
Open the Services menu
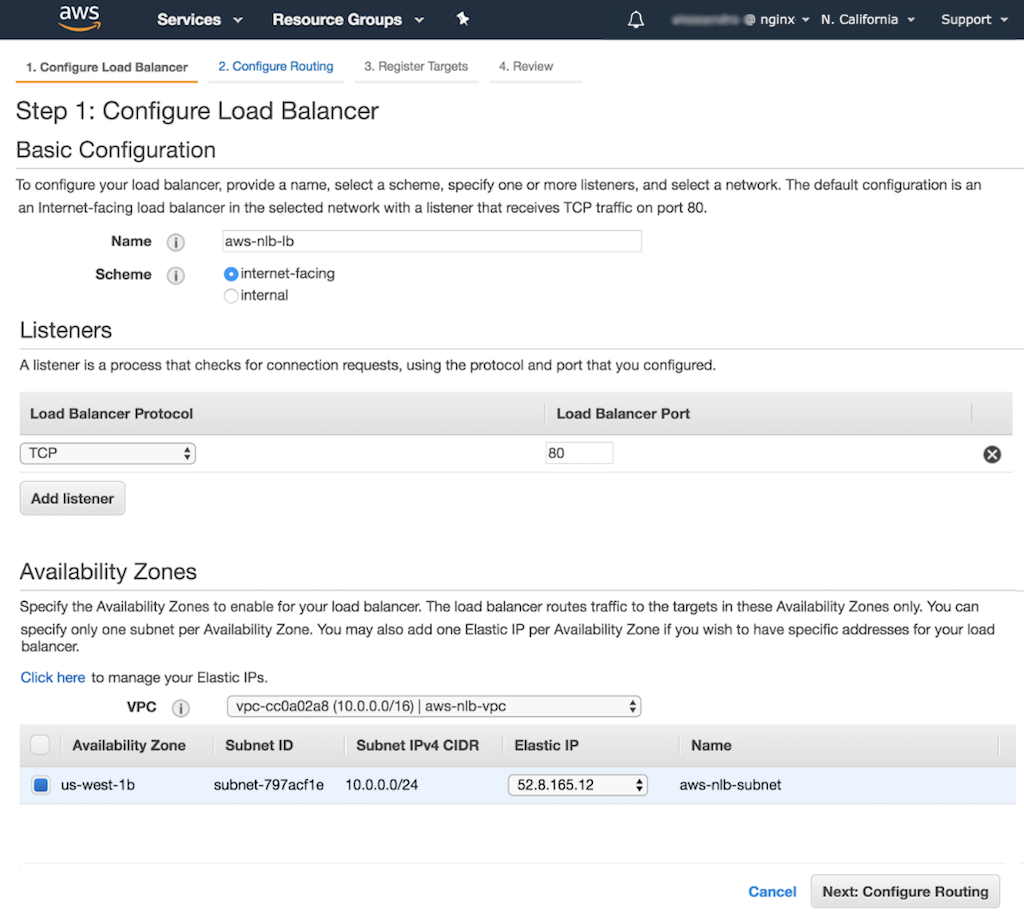199,20
